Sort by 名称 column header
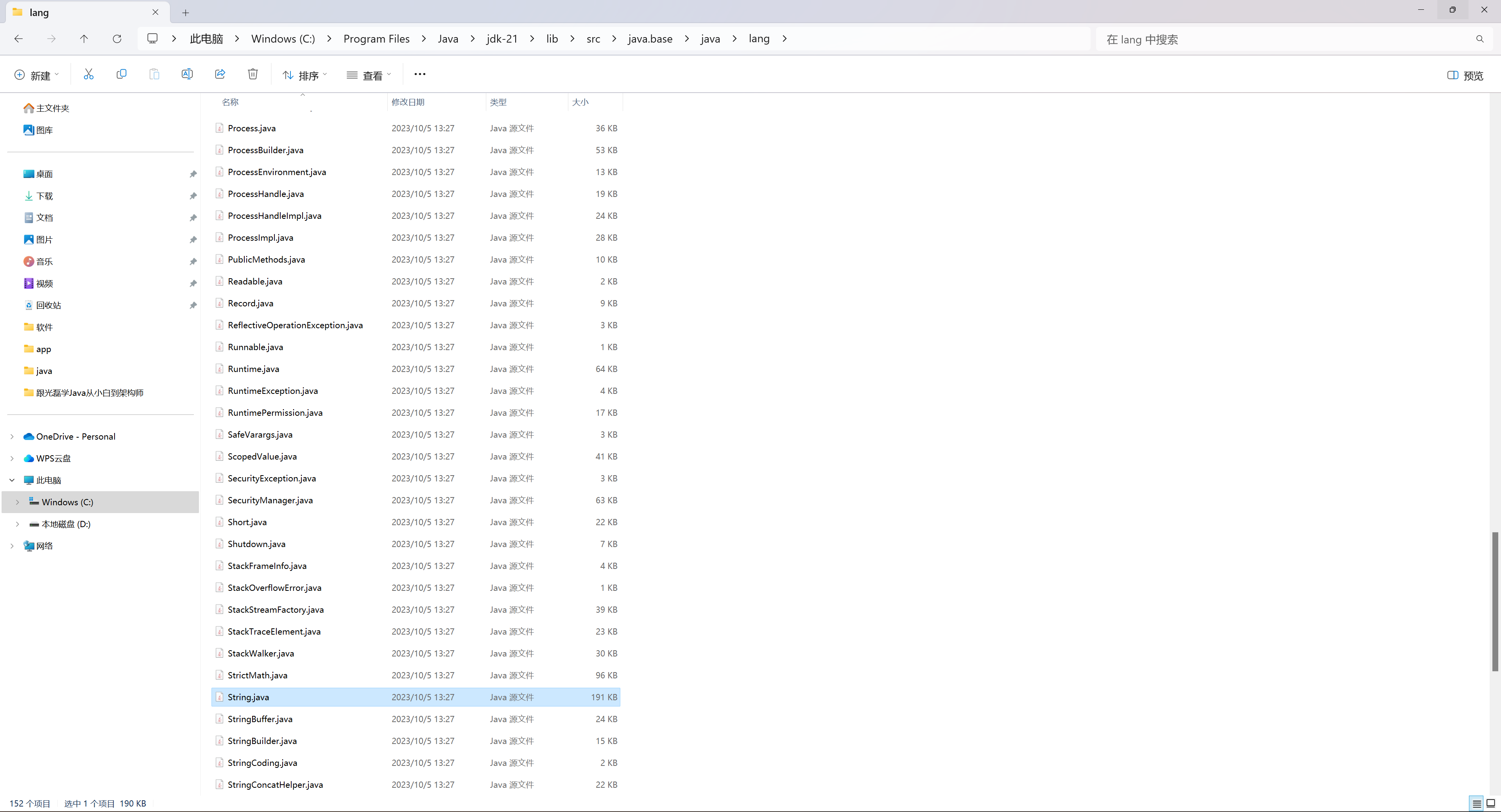 (230, 102)
